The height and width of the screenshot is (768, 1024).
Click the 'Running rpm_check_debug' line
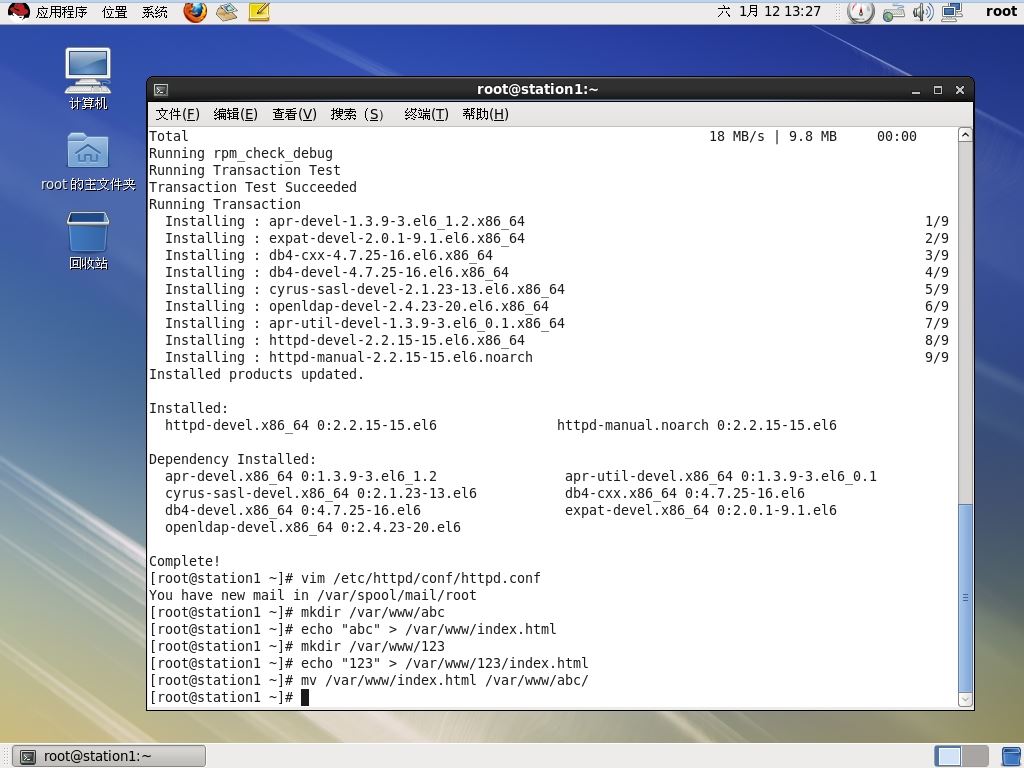click(241, 153)
